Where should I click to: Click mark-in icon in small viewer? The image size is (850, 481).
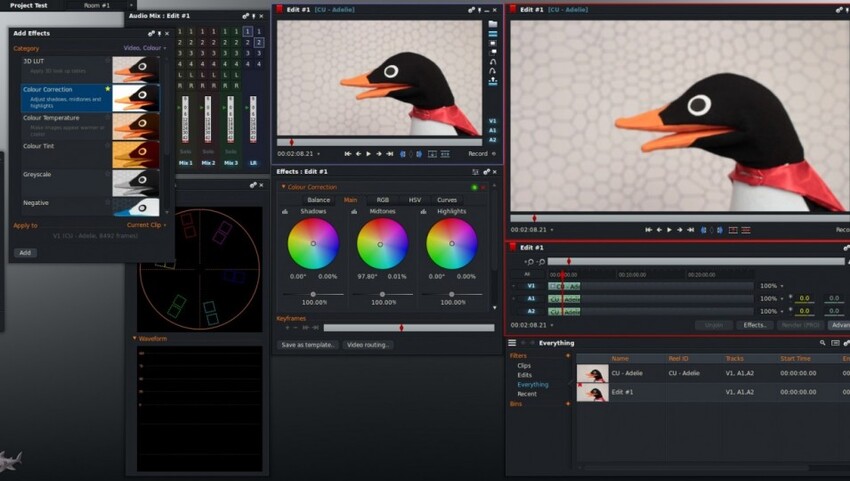[x=402, y=154]
